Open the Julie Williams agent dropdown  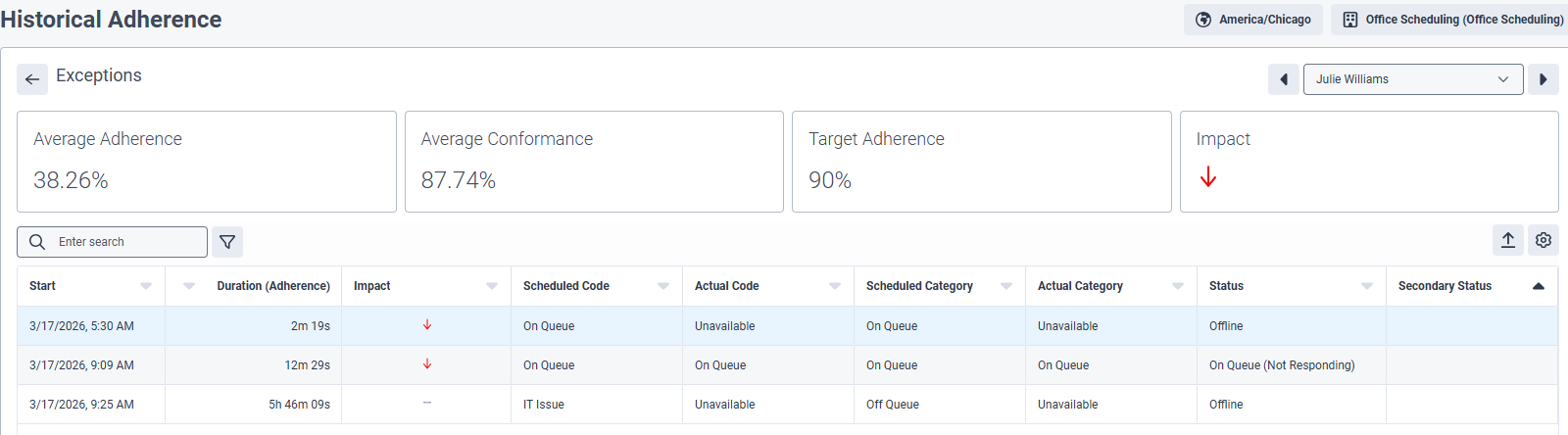point(1412,79)
